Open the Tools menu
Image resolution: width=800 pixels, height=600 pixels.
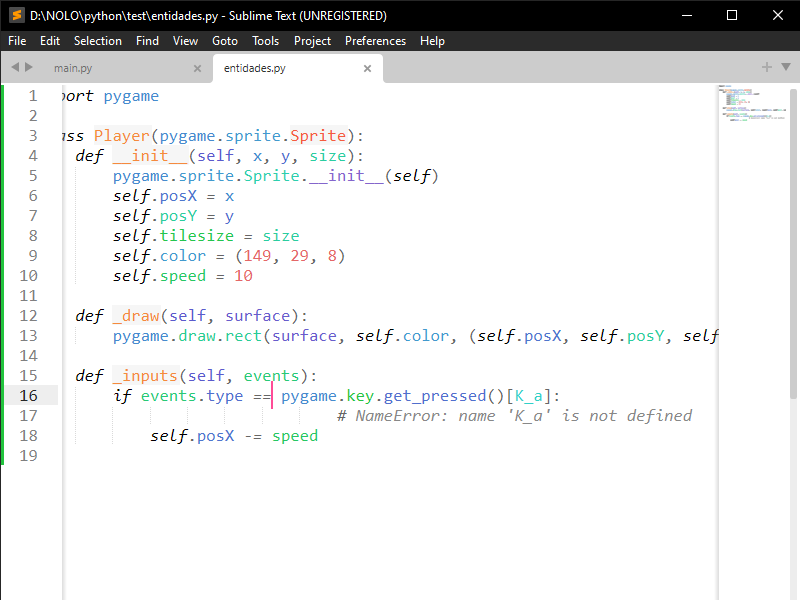tap(266, 41)
